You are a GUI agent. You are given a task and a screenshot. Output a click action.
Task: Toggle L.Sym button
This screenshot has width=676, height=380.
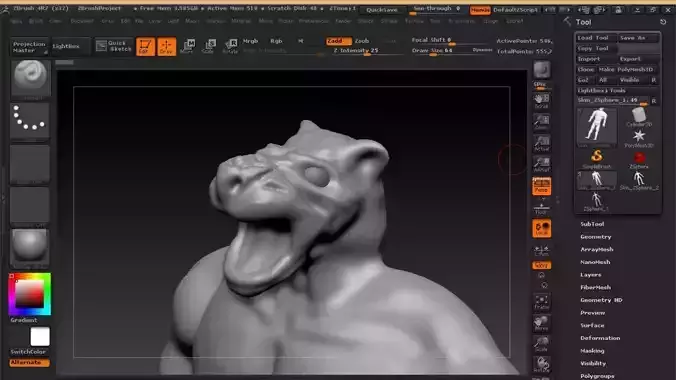click(x=541, y=251)
